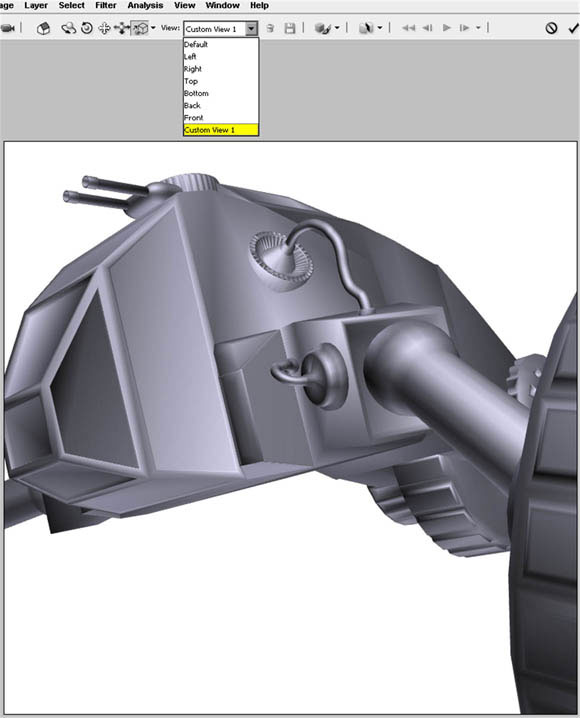The width and height of the screenshot is (580, 718).
Task: Choose Right from the view list
Action: point(221,69)
